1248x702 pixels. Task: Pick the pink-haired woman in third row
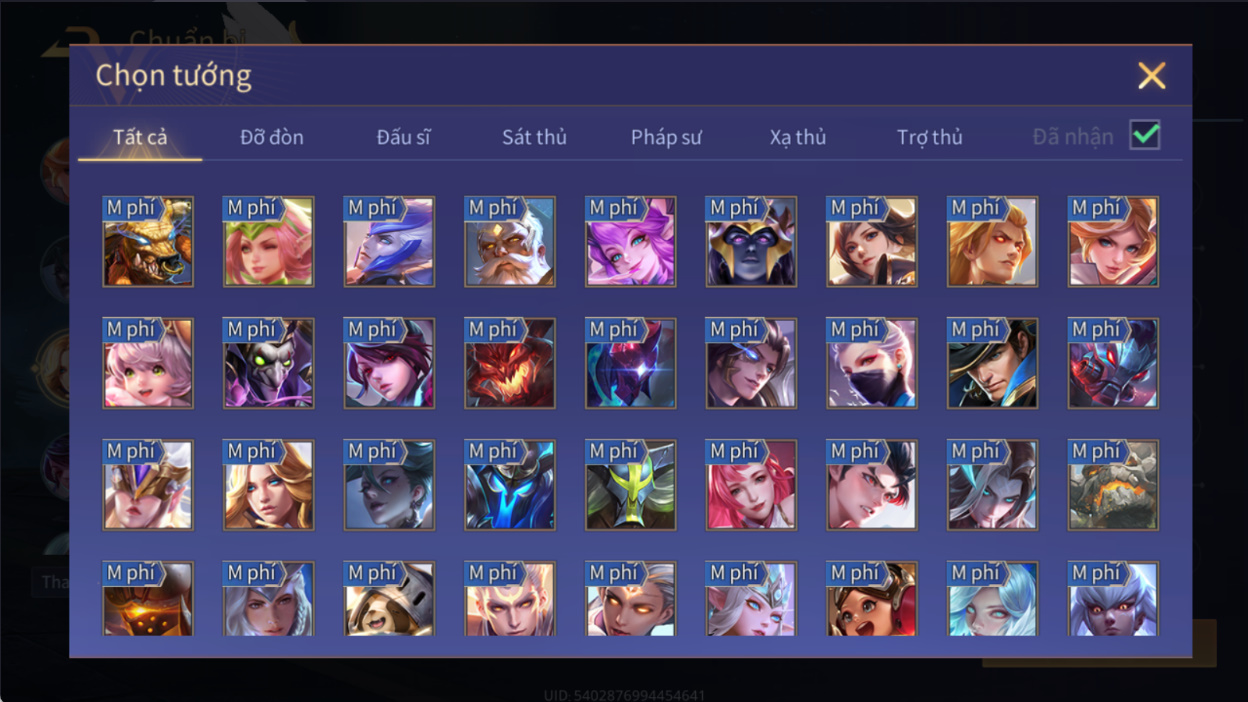click(x=751, y=486)
